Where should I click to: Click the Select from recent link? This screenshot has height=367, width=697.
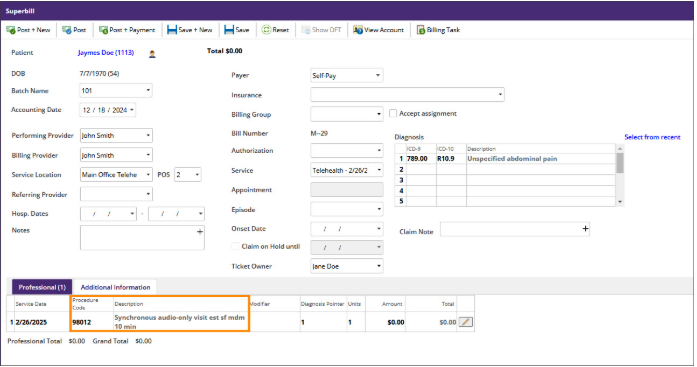[652, 137]
